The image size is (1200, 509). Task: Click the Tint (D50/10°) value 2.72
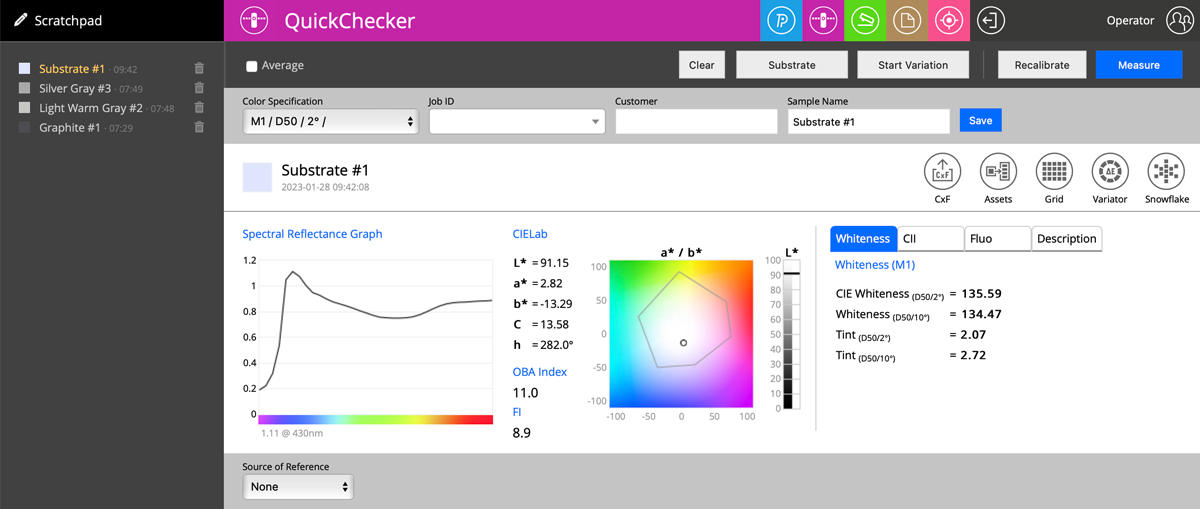tap(973, 355)
